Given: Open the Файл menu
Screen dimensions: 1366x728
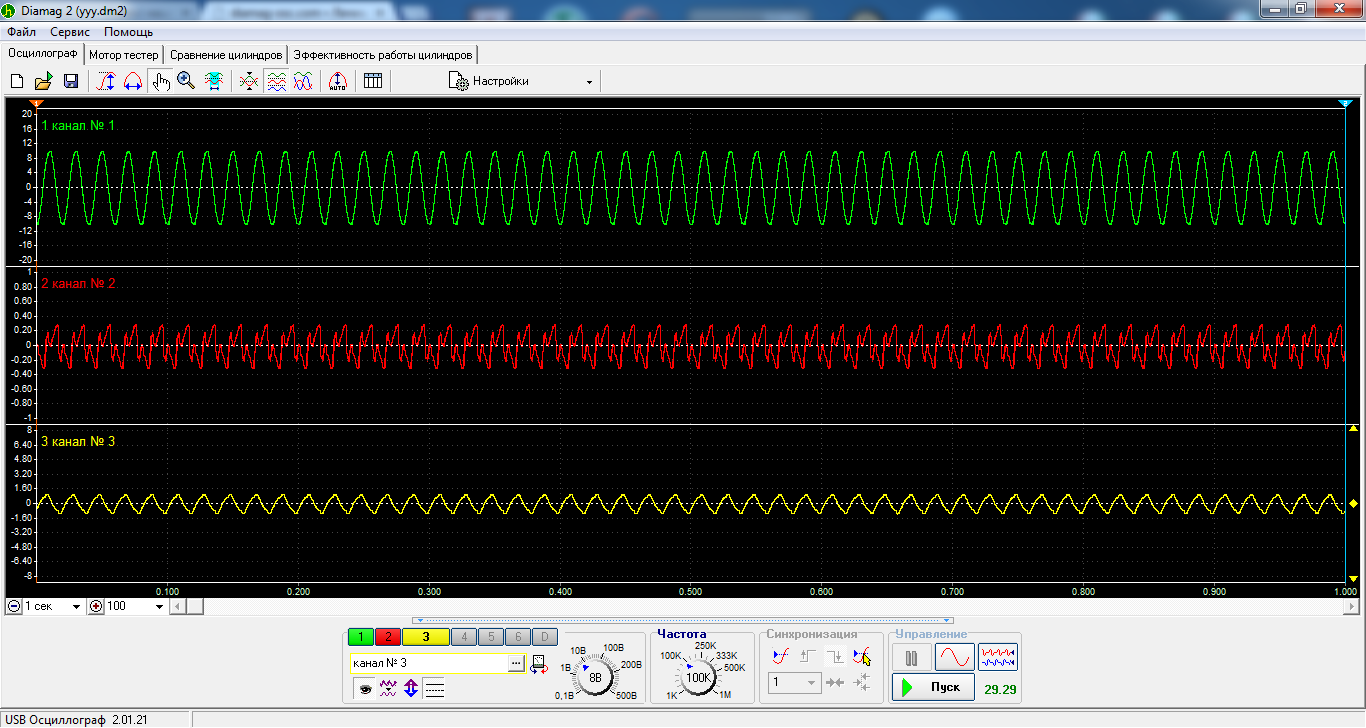Looking at the screenshot, I should (21, 32).
